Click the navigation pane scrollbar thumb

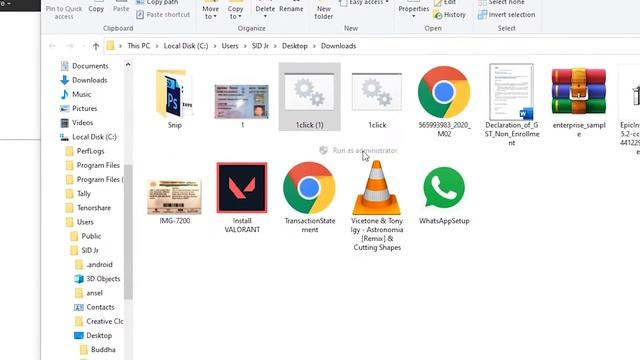[x=128, y=231]
